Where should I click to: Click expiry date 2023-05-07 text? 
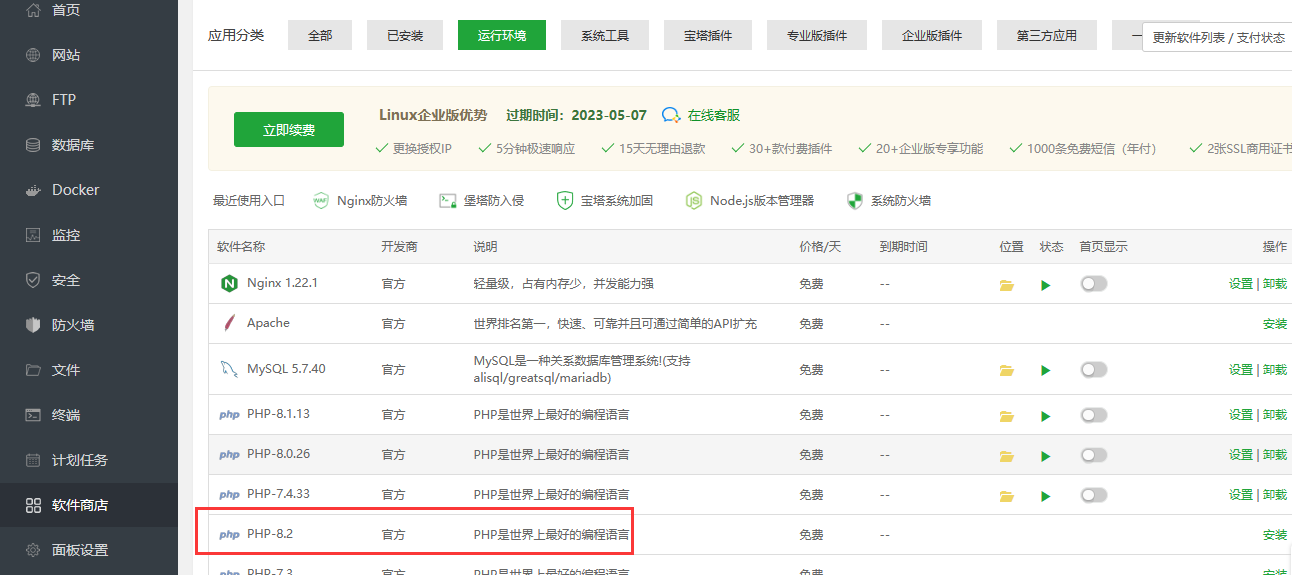(x=609, y=115)
